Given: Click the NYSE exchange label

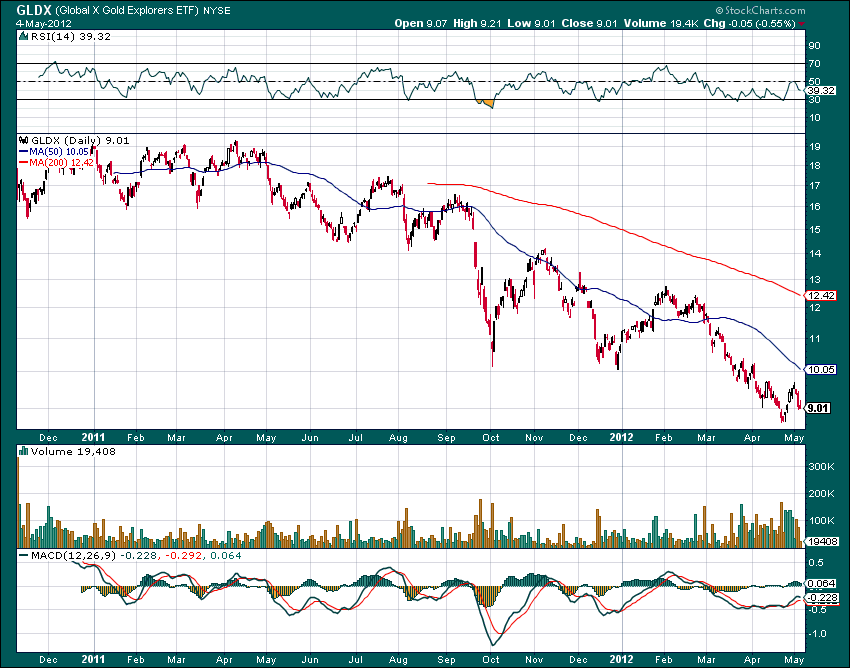Looking at the screenshot, I should click(x=216, y=10).
